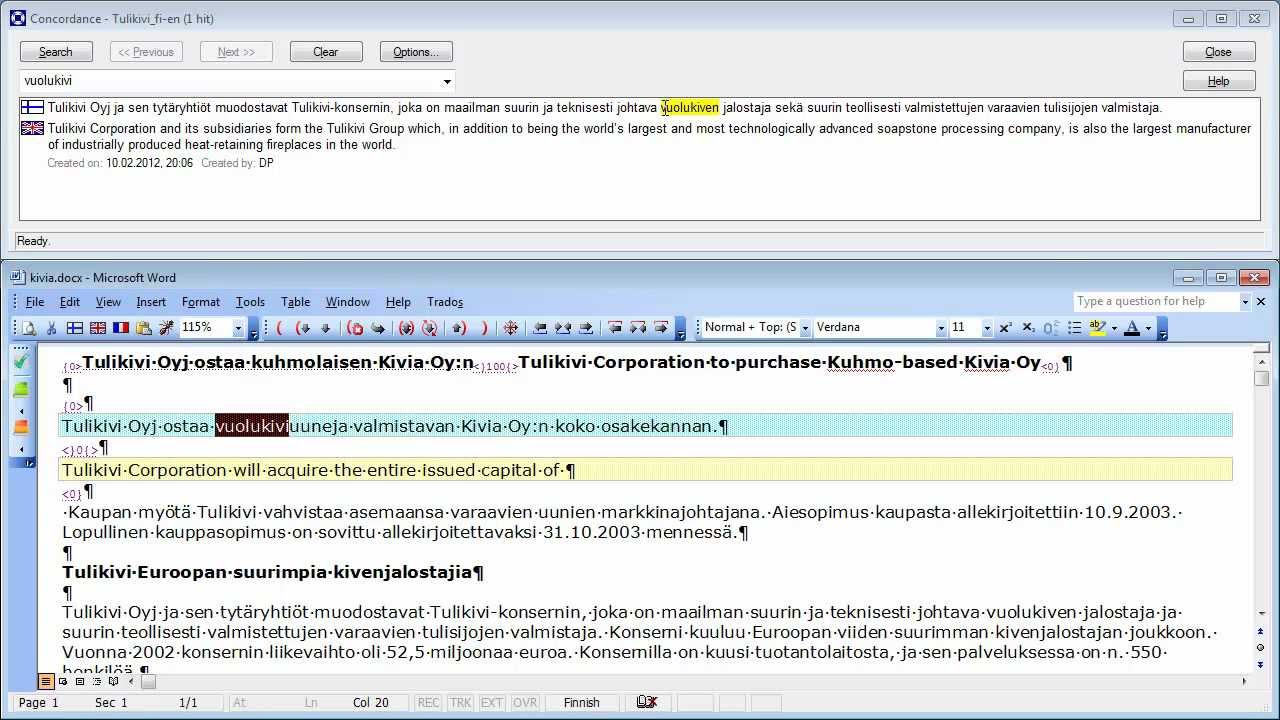Open the Trados menu
The width and height of the screenshot is (1280, 720).
(x=445, y=302)
